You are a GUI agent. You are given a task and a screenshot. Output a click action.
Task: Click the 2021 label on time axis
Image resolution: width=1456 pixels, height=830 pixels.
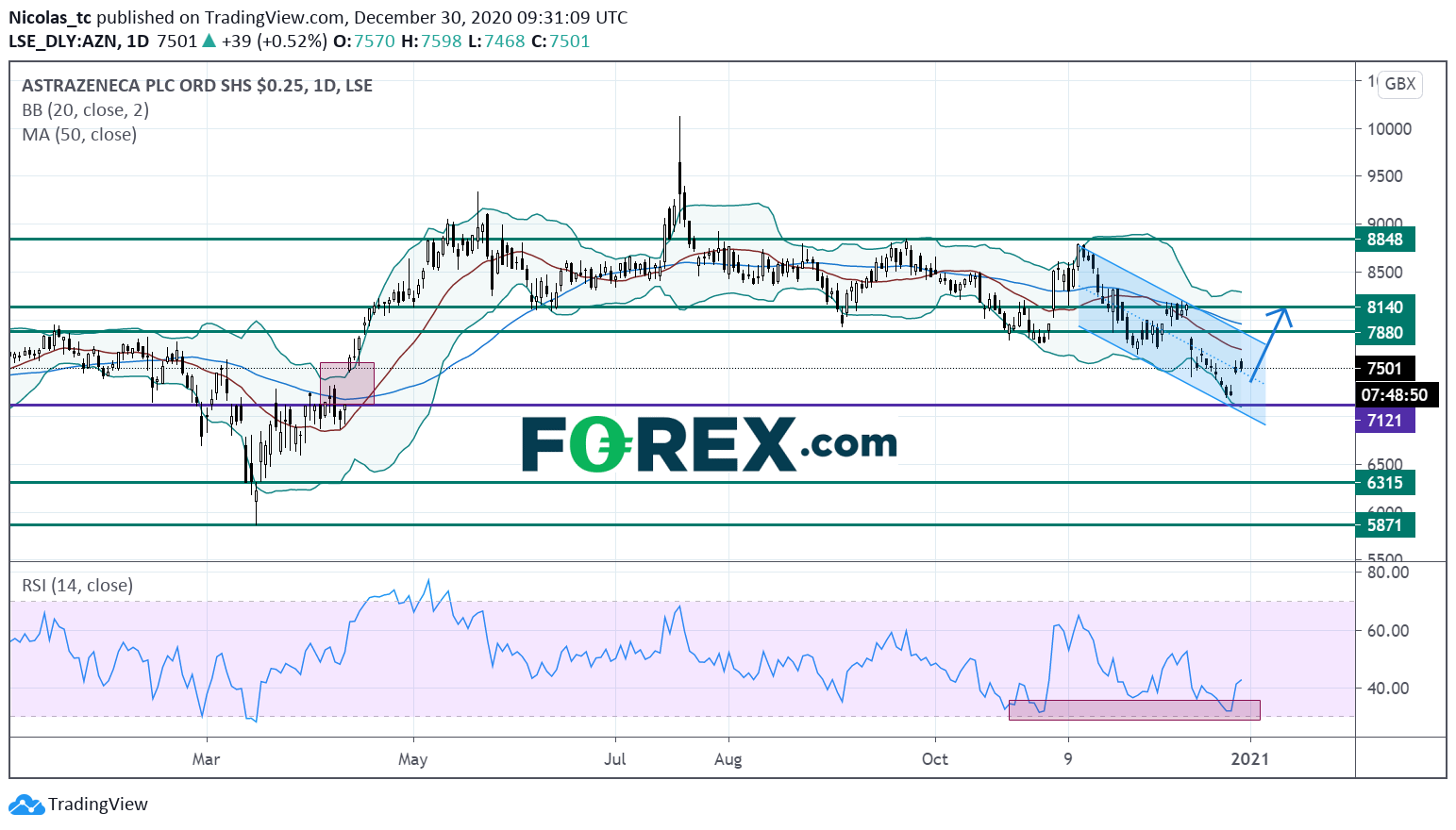[1249, 759]
